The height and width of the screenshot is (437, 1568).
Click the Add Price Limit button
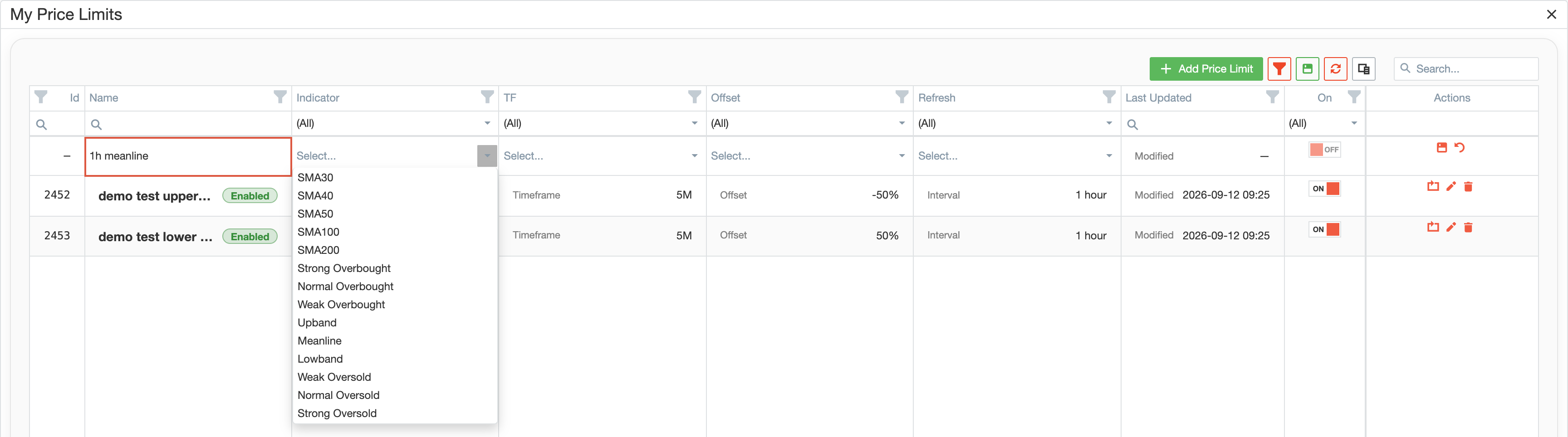click(1206, 69)
